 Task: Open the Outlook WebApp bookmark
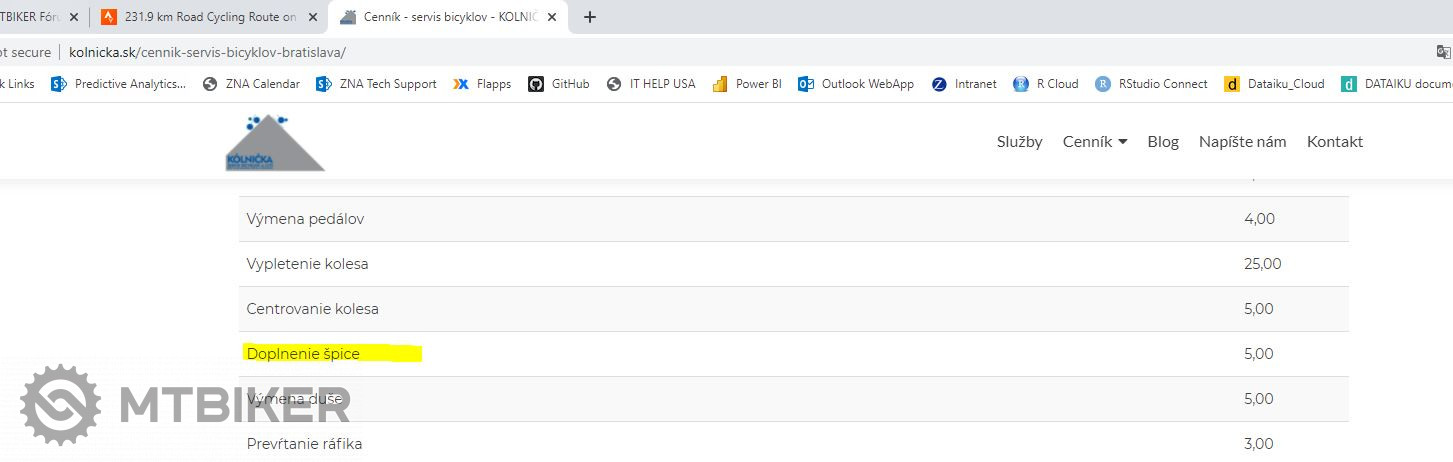pos(856,84)
